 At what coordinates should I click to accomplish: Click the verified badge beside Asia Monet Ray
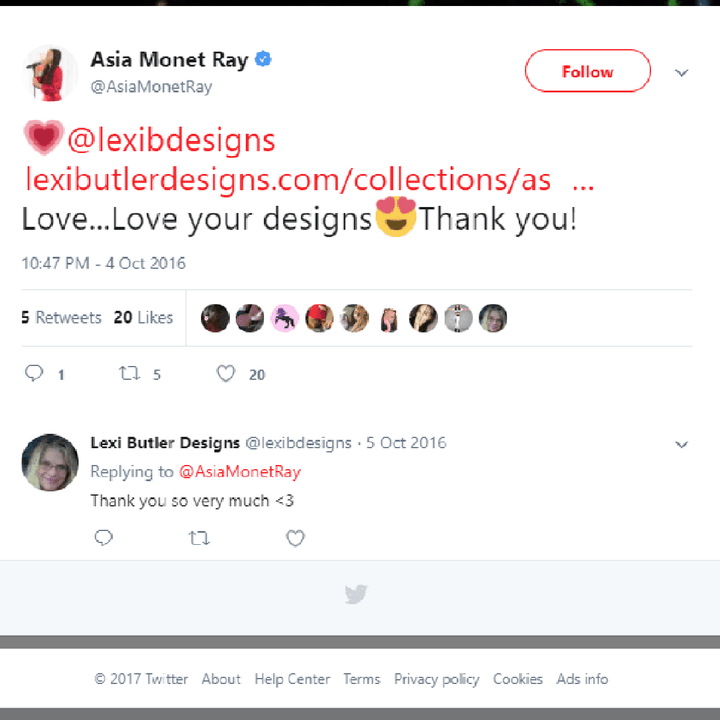[263, 60]
